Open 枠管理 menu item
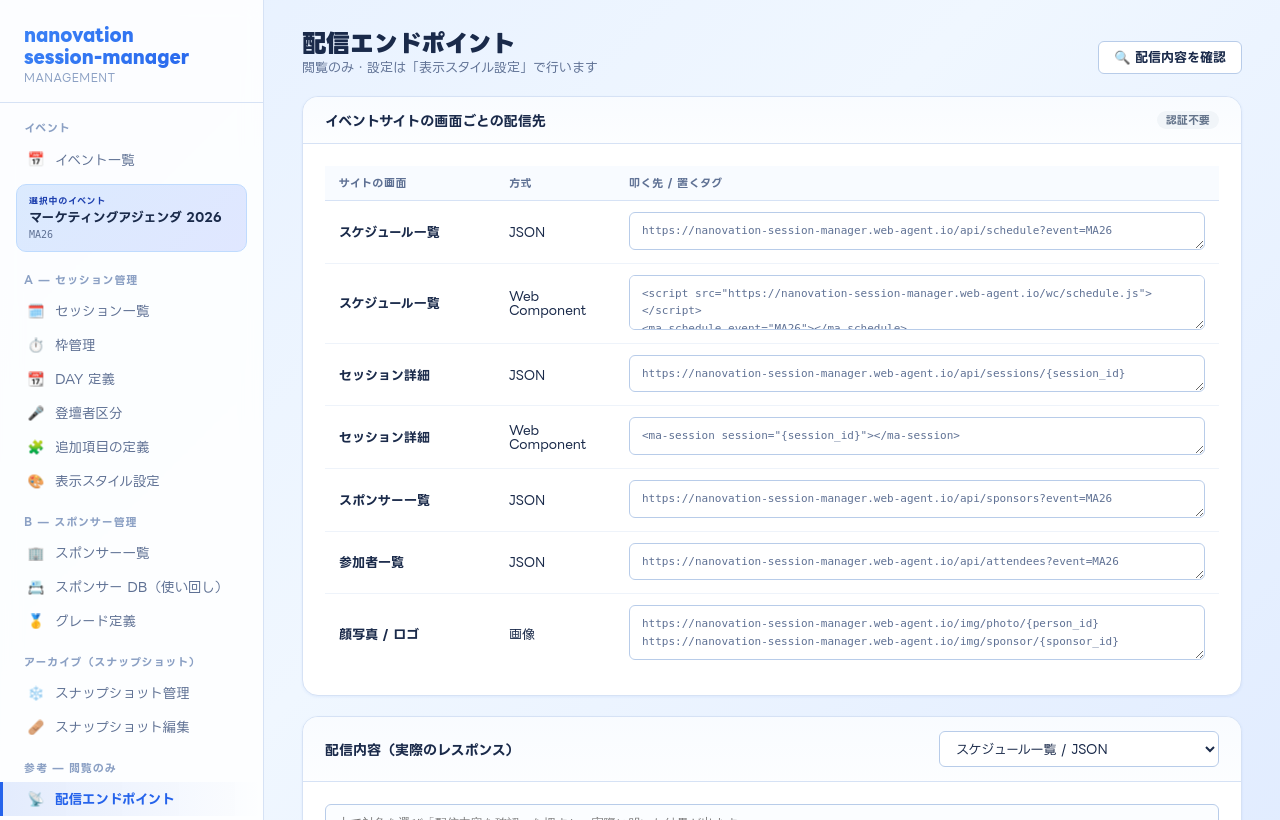1280x820 pixels. (x=131, y=345)
